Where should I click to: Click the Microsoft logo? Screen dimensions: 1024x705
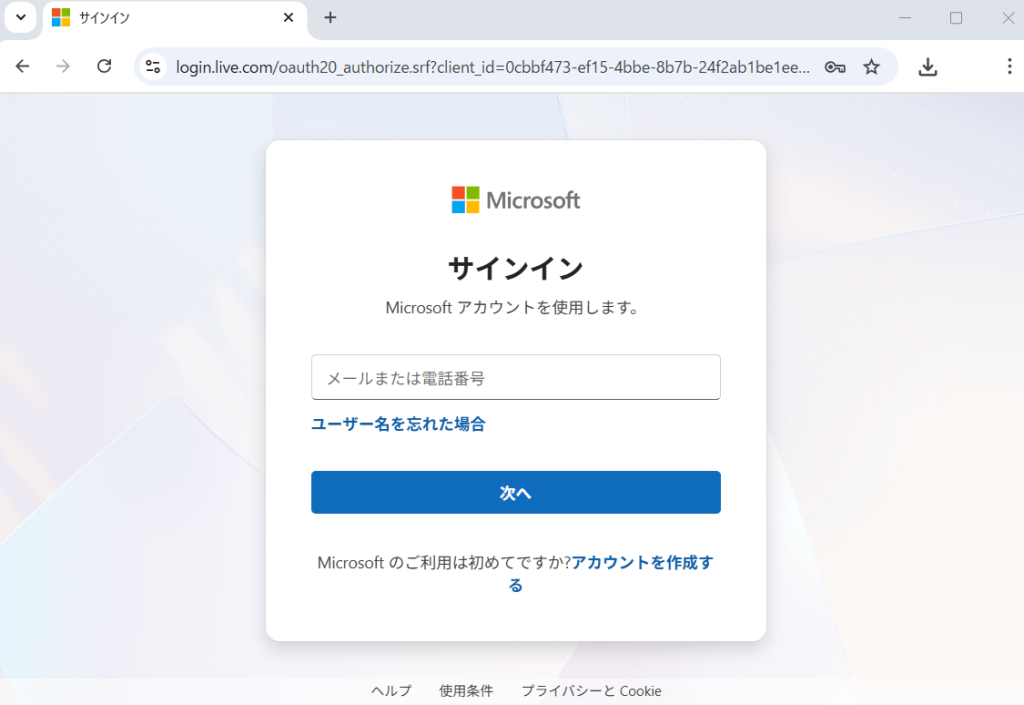coord(516,200)
